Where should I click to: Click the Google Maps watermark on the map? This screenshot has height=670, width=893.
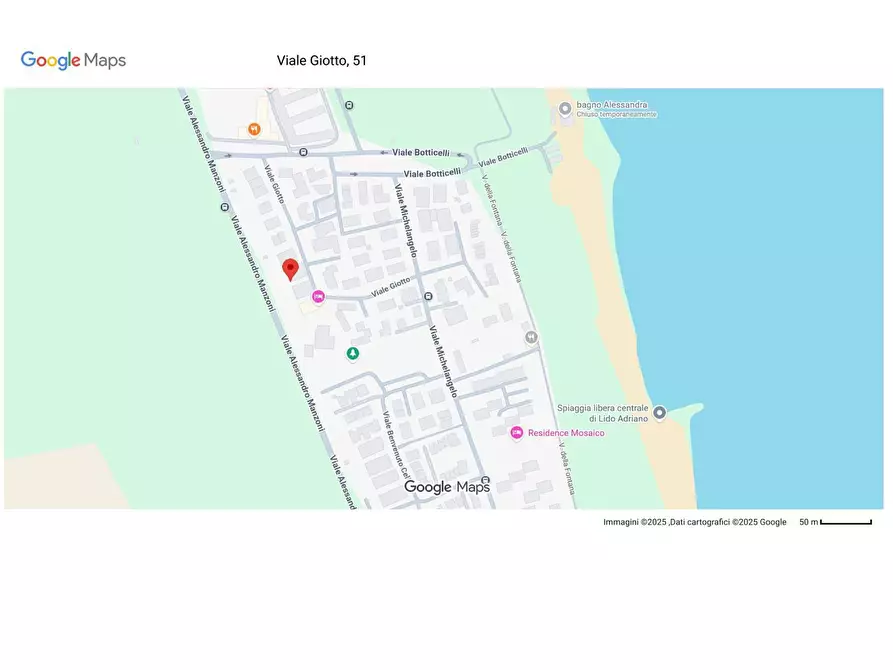448,487
